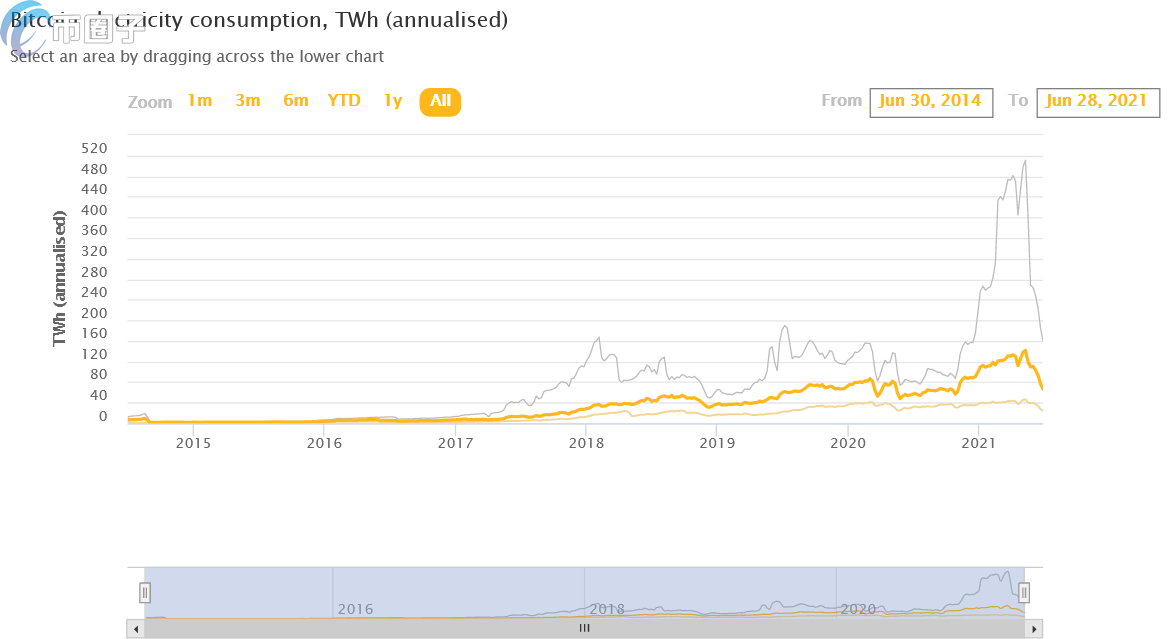Choose the 1y zoom option
1170x639 pixels.
click(x=393, y=101)
